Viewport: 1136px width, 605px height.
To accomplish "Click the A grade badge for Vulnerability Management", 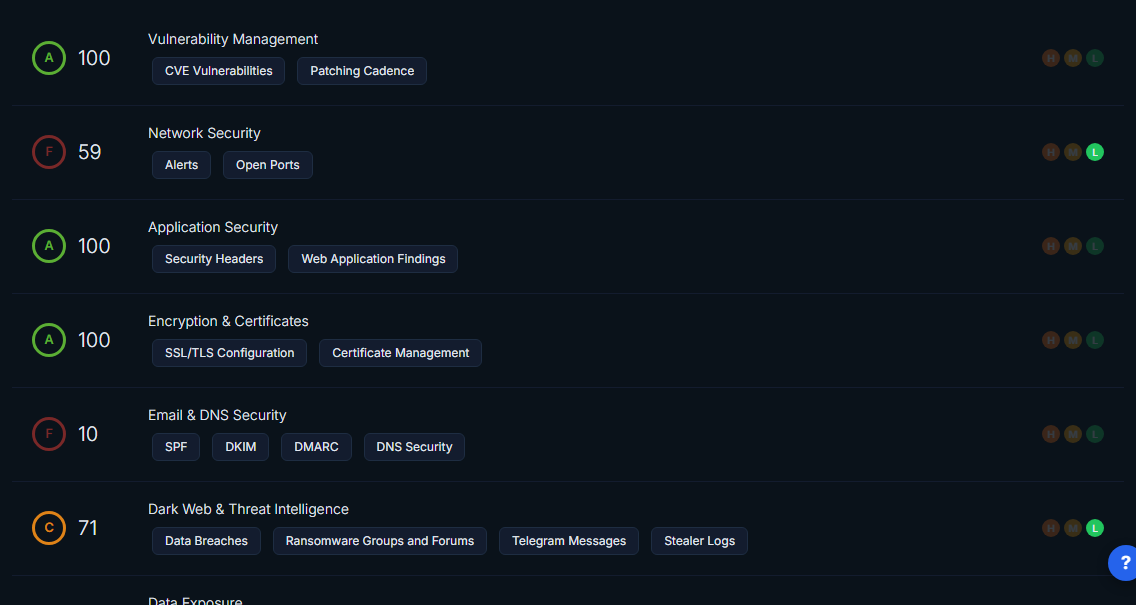I will point(48,58).
